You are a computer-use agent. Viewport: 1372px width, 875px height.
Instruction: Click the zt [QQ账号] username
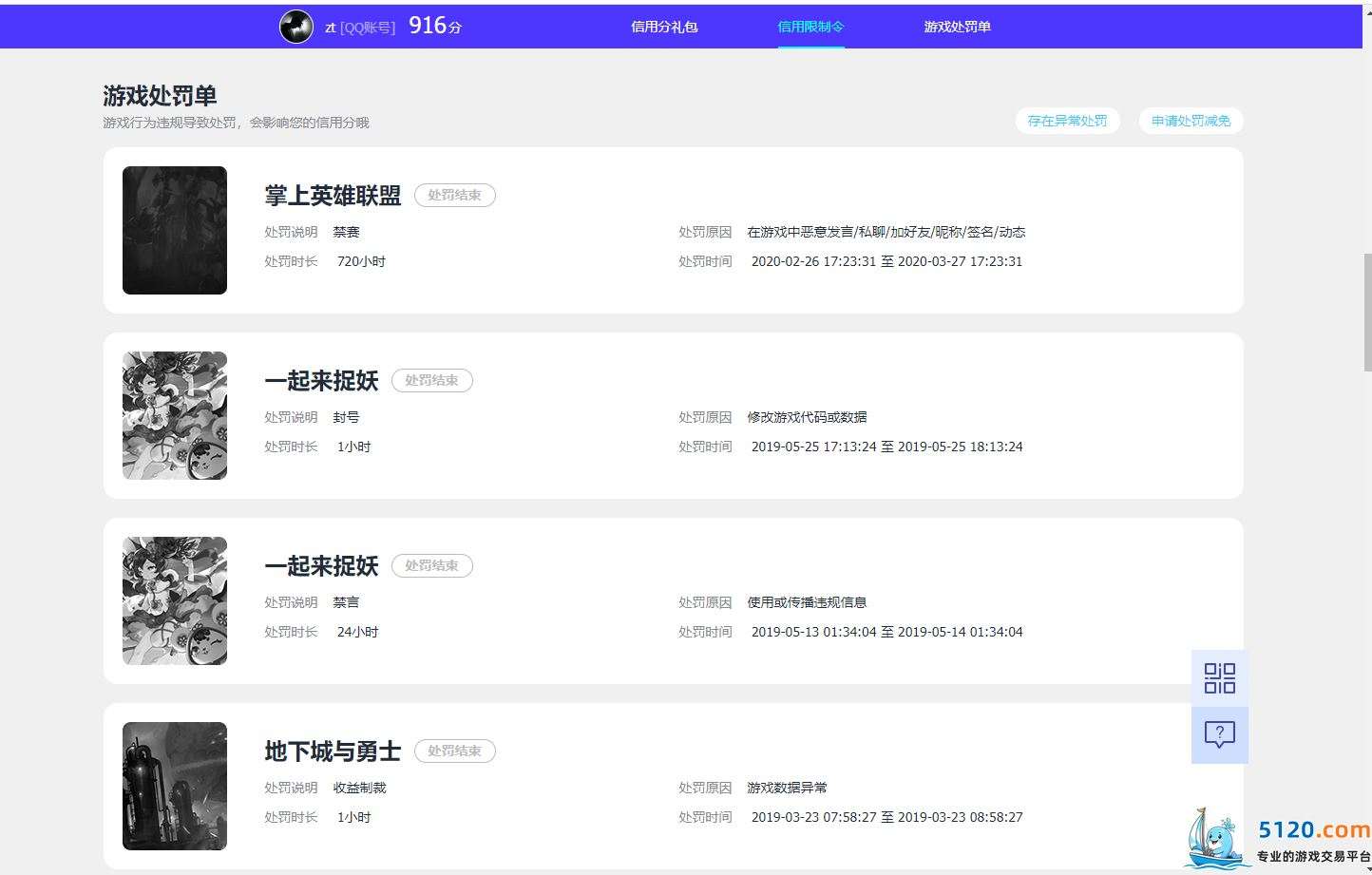point(360,28)
